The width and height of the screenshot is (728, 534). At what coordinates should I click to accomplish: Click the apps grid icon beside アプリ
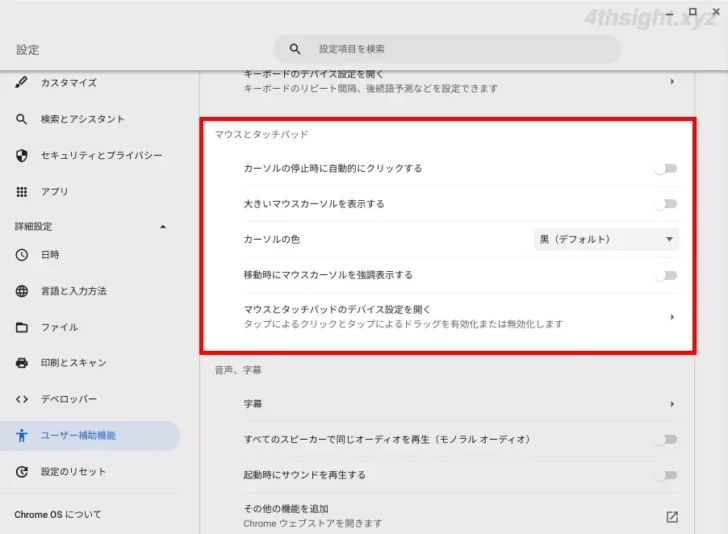pyautogui.click(x=21, y=191)
